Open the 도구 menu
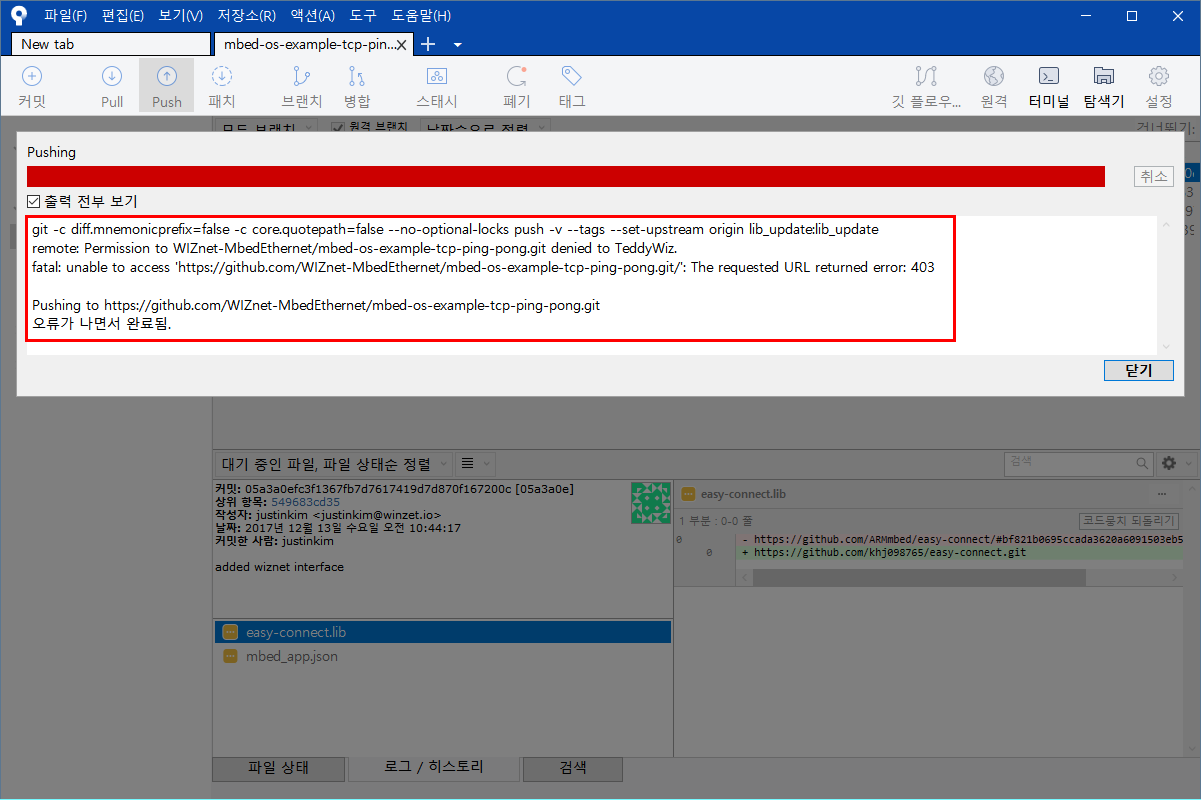Image resolution: width=1201 pixels, height=800 pixels. [x=362, y=15]
